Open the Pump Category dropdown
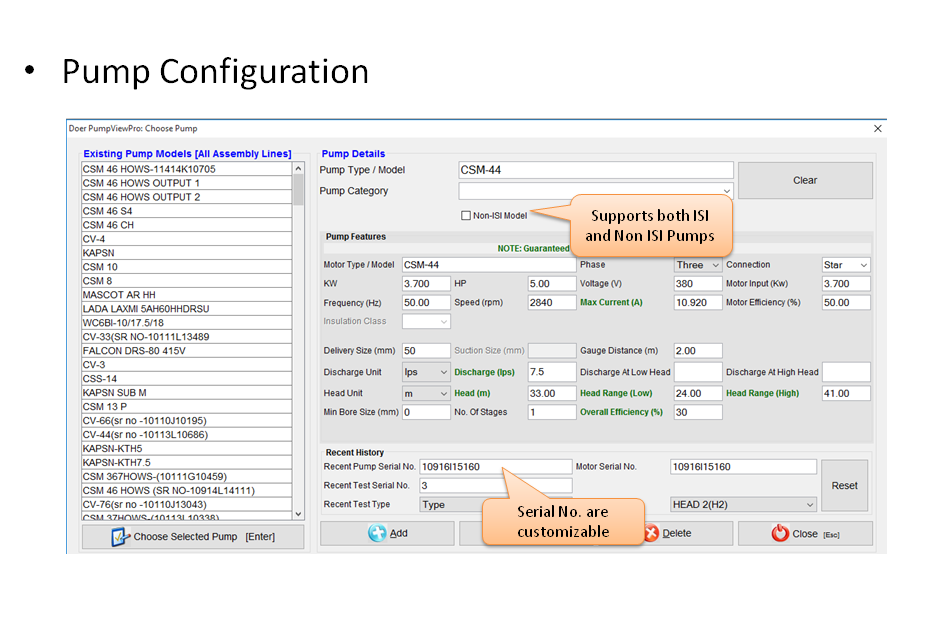 [x=596, y=191]
